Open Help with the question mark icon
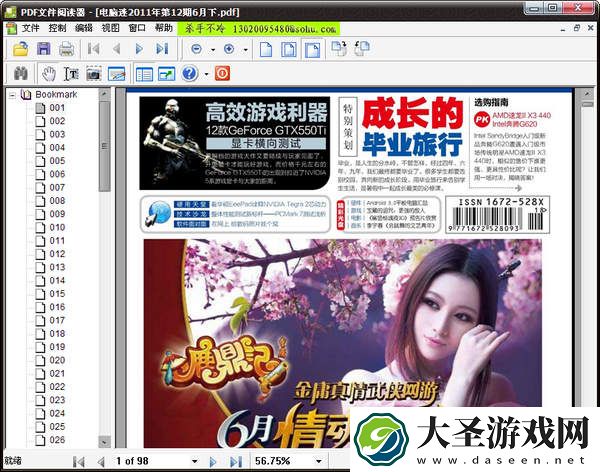 tap(190, 73)
